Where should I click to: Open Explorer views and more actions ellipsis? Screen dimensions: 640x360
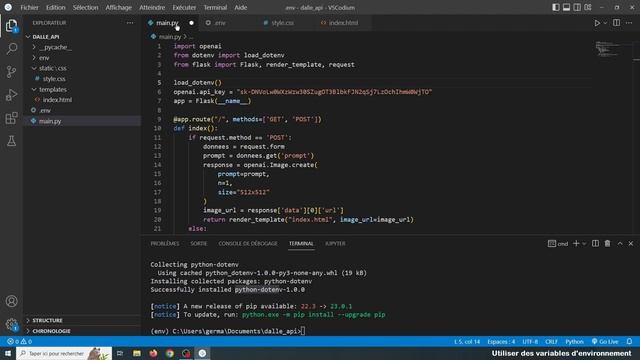pyautogui.click(x=130, y=23)
